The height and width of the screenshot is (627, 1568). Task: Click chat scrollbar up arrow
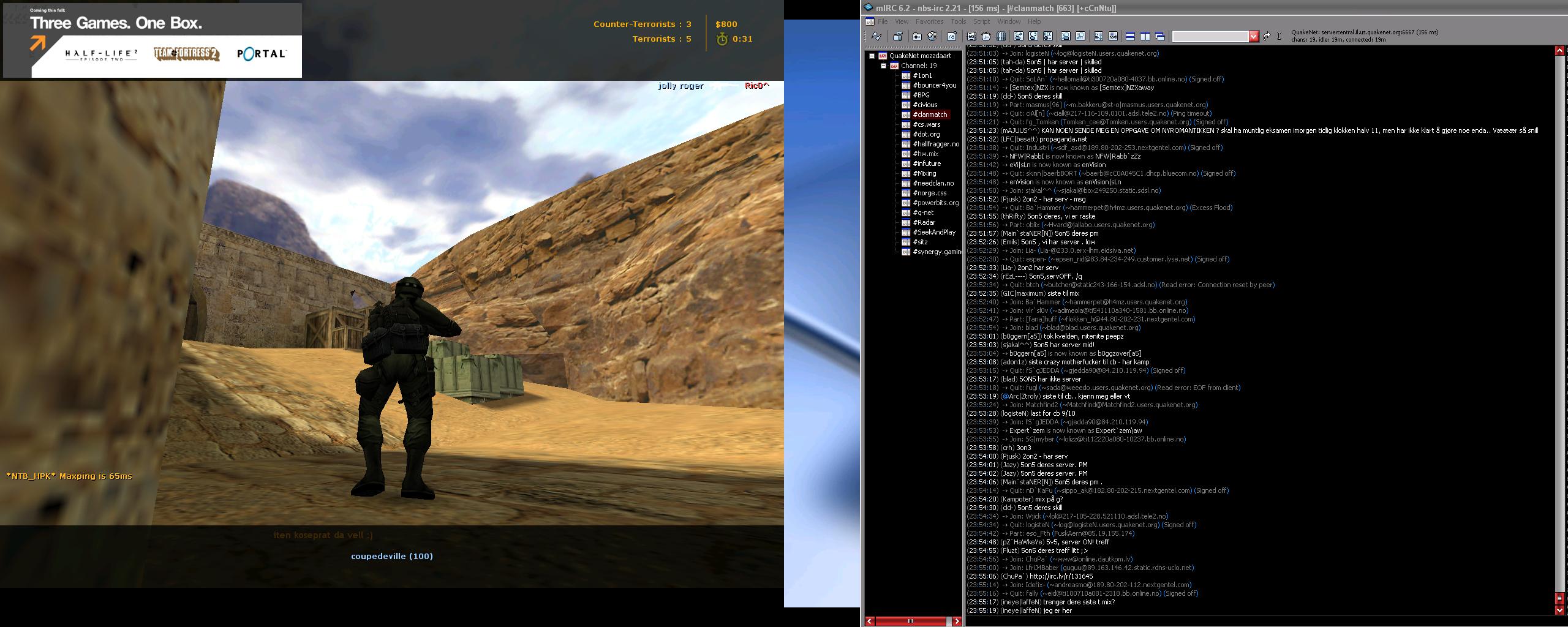pos(1559,51)
